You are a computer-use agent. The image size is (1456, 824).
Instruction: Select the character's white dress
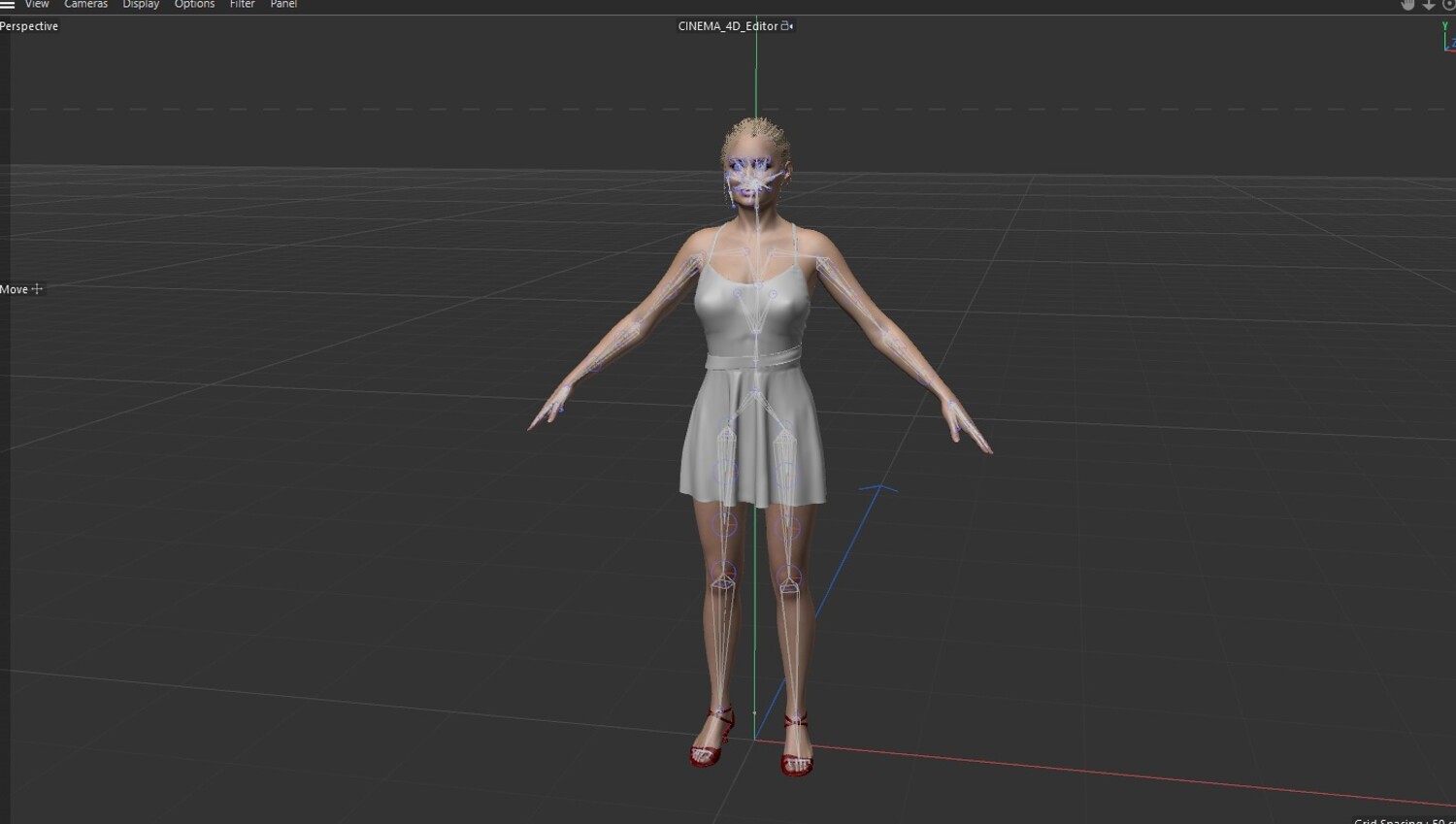coord(753,374)
